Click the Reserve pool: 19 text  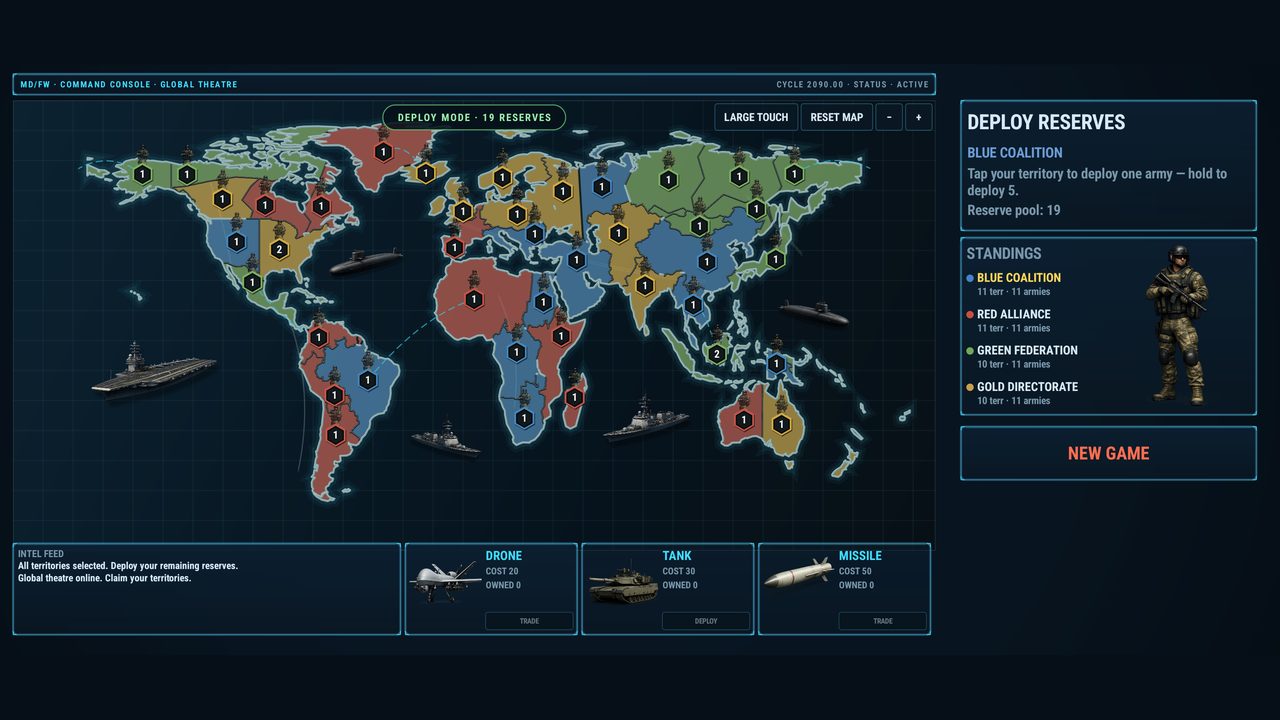click(x=1014, y=211)
